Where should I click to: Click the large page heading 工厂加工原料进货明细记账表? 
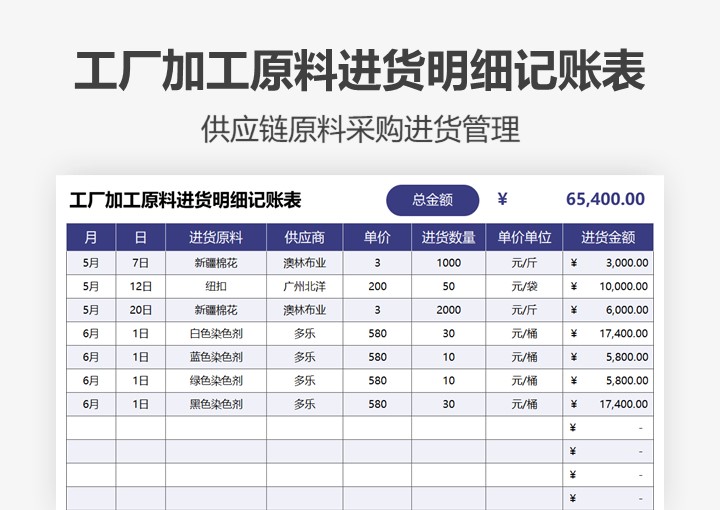pos(360,71)
